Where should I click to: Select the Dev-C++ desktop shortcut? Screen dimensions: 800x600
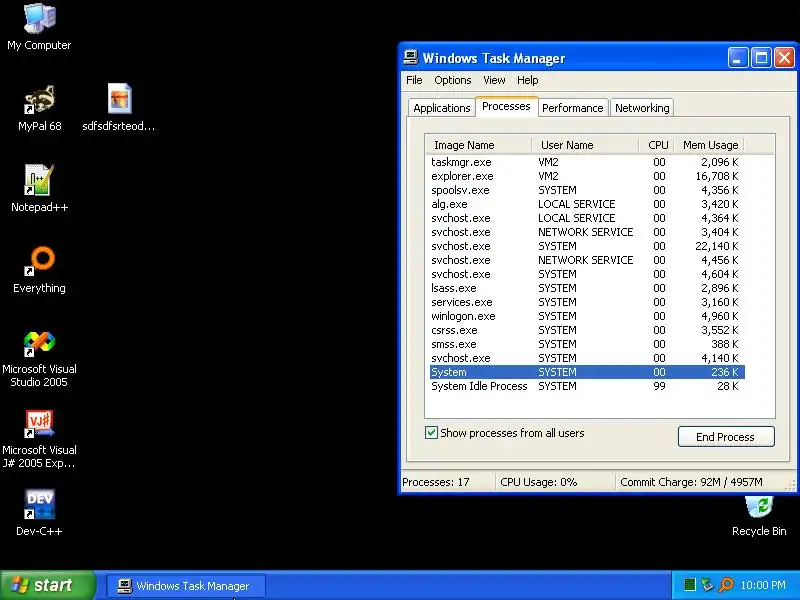click(39, 513)
